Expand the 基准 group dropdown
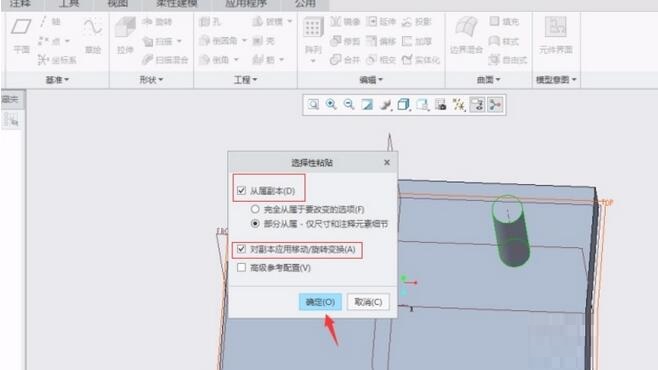This screenshot has height=370, width=658. [57, 80]
